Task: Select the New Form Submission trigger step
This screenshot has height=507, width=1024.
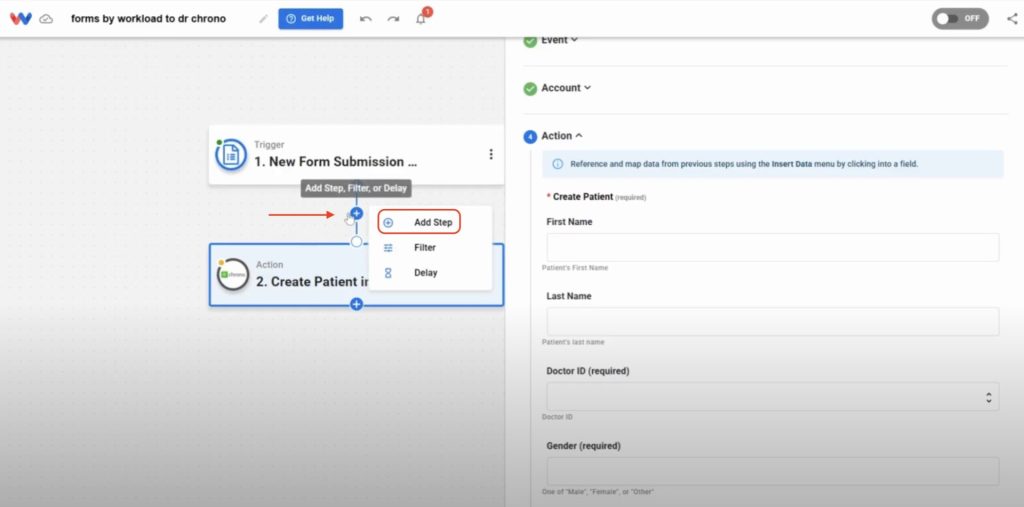Action: click(x=356, y=155)
